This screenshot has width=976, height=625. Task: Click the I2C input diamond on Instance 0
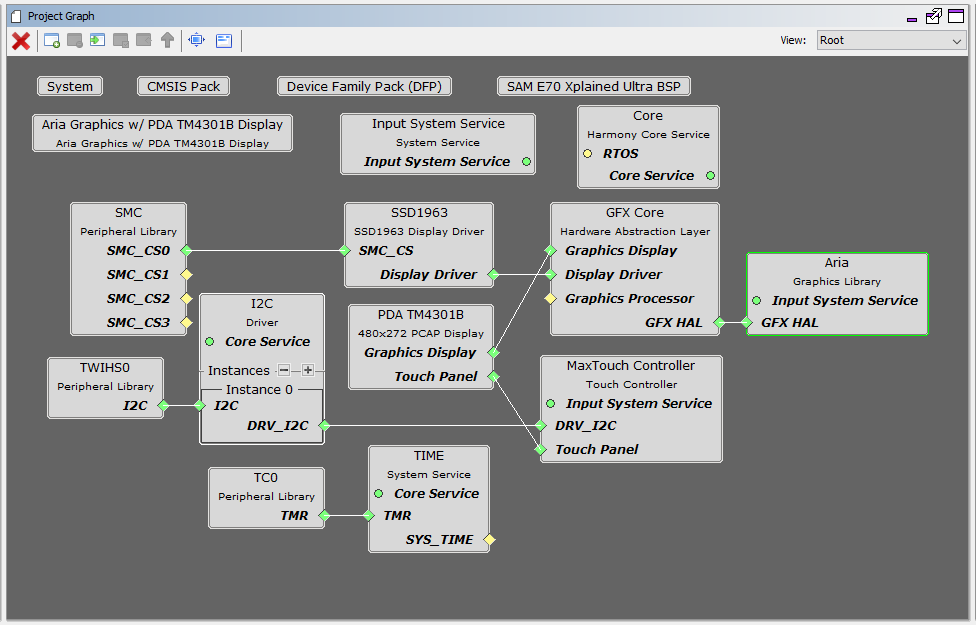click(x=200, y=406)
